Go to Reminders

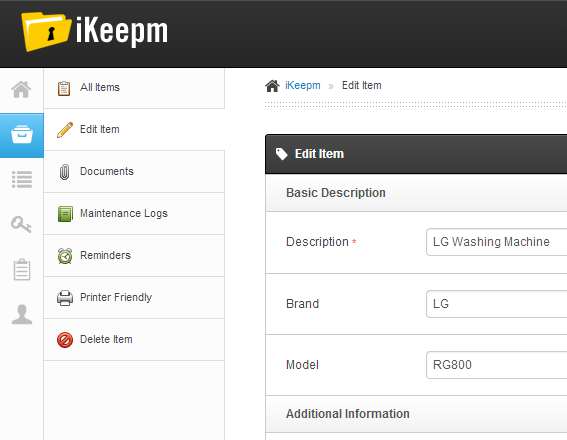[134, 255]
